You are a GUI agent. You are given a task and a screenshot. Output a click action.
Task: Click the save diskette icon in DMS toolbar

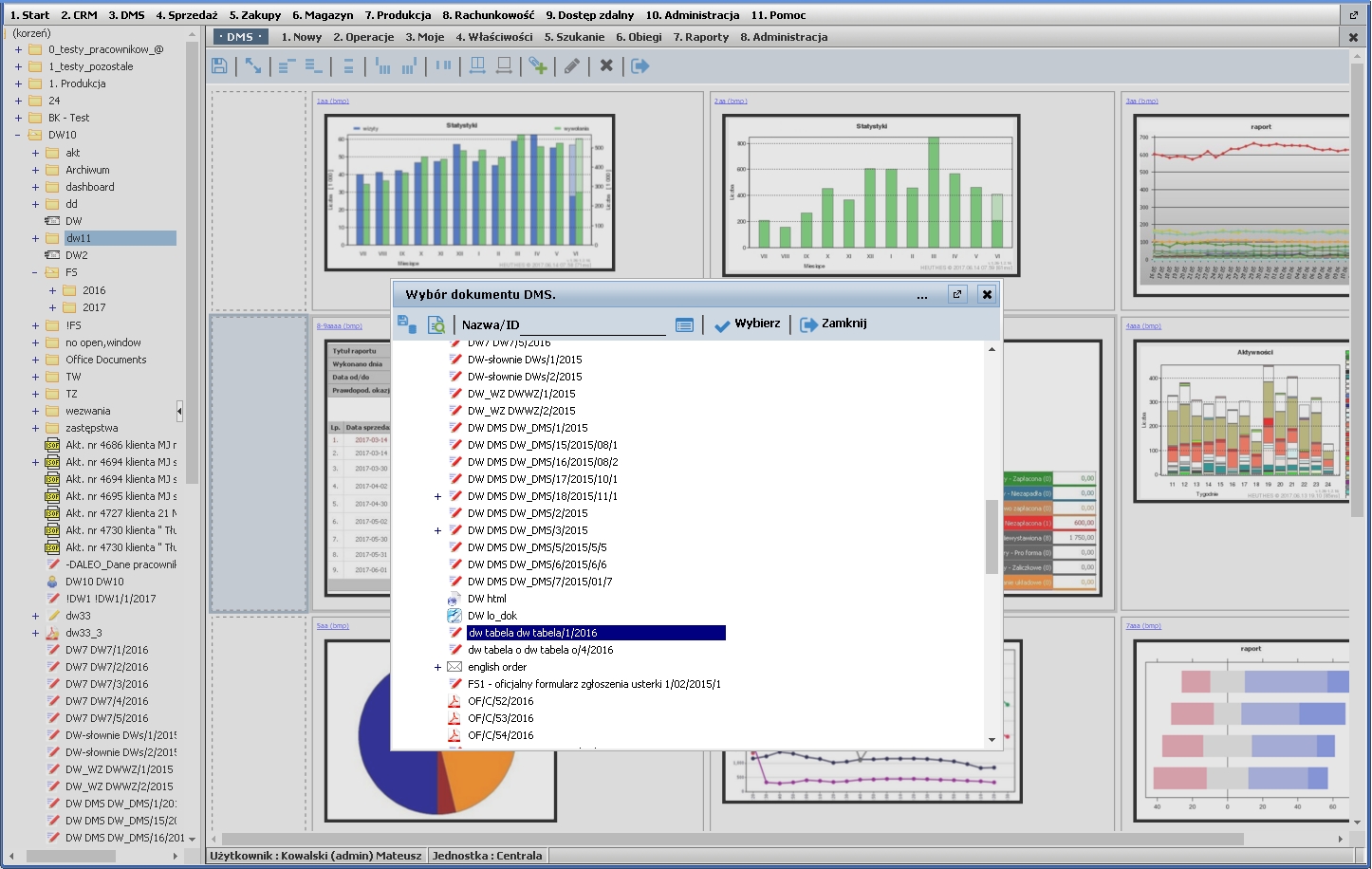(219, 65)
